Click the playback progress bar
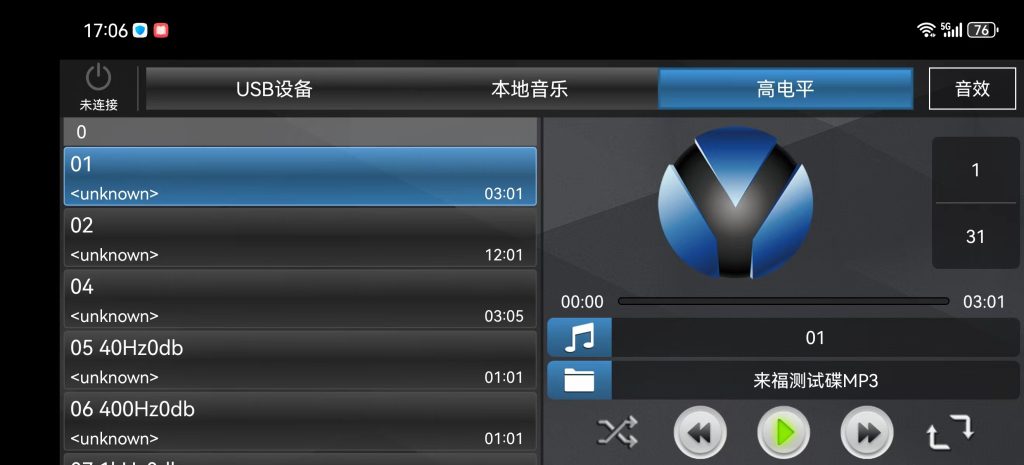Screen dimensions: 1024x465 783,301
